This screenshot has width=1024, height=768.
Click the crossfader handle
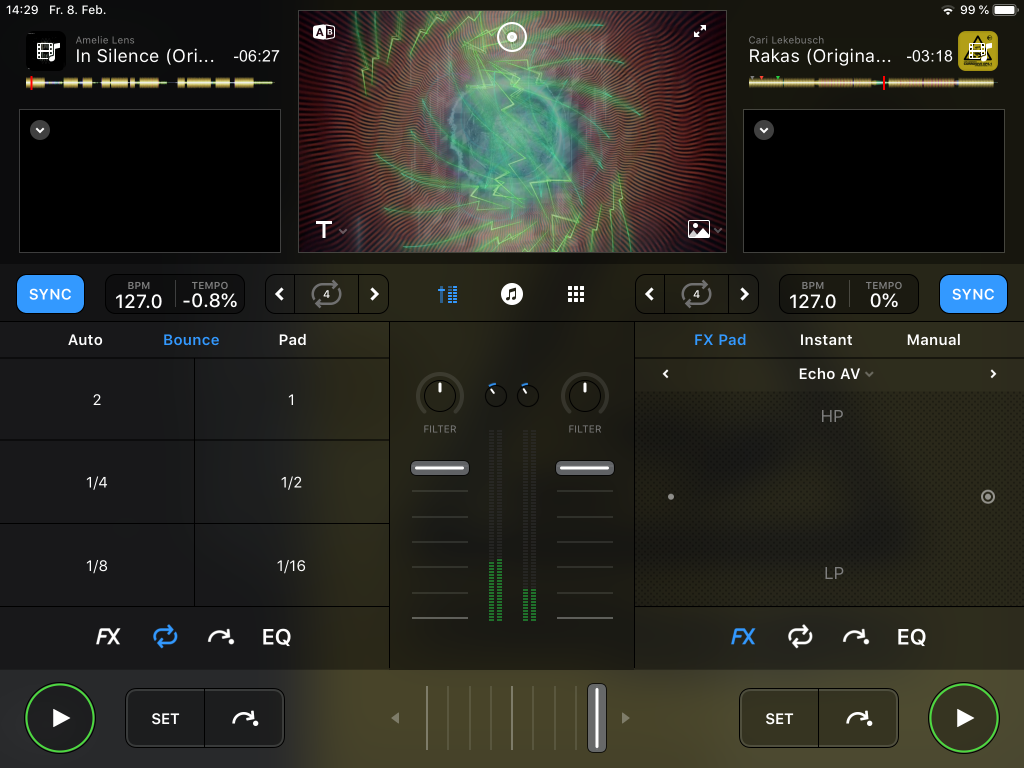point(597,718)
